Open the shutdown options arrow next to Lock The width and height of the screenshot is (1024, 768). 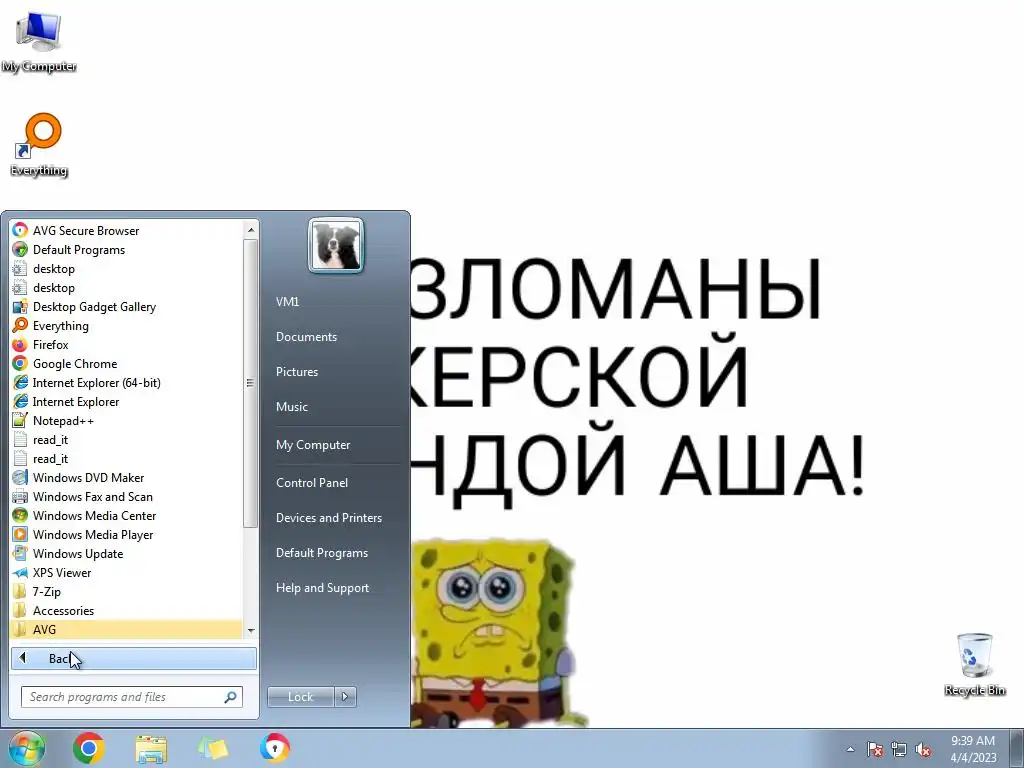[345, 697]
